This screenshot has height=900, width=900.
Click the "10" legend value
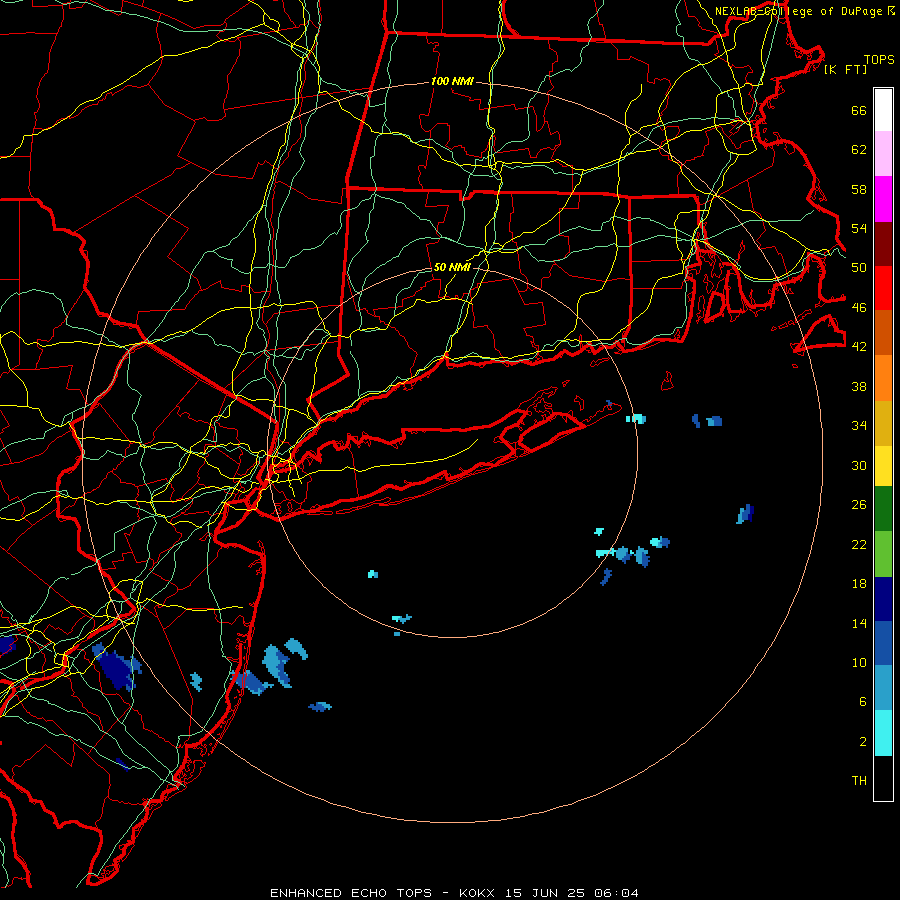point(859,663)
